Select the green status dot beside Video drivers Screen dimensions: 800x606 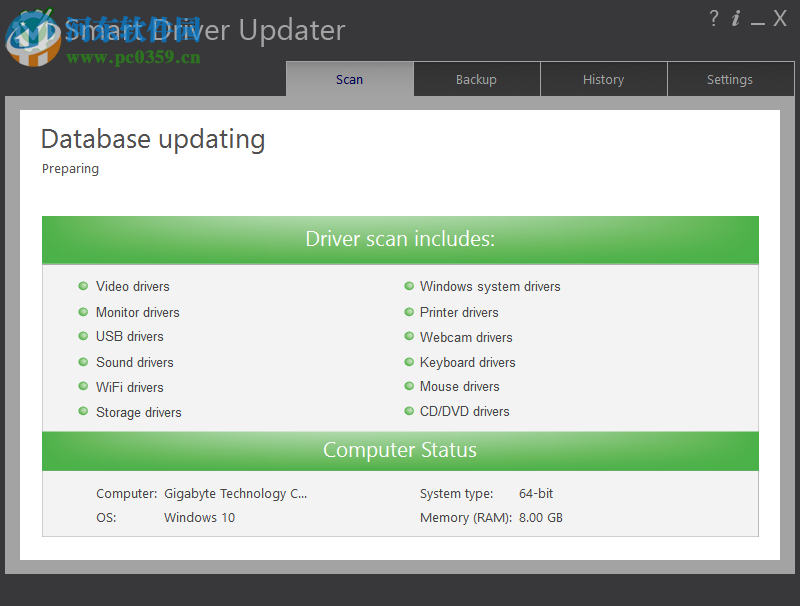pyautogui.click(x=83, y=286)
